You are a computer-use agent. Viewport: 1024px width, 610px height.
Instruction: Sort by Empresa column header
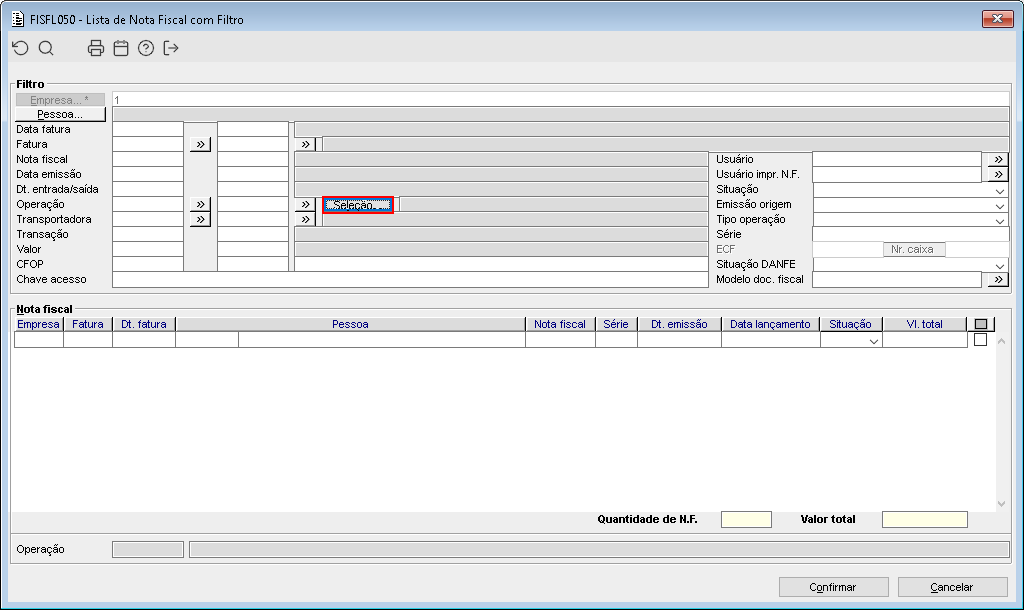(x=39, y=324)
